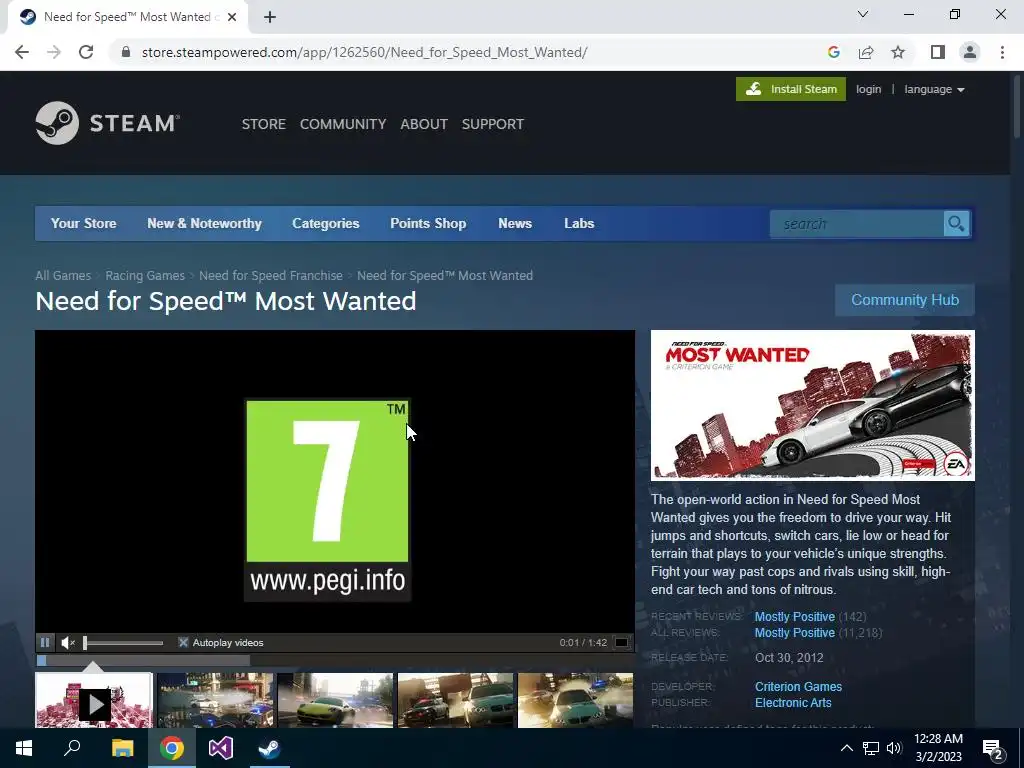Toggle fullscreen on the video player
Image resolution: width=1024 pixels, height=768 pixels.
pyautogui.click(x=622, y=643)
